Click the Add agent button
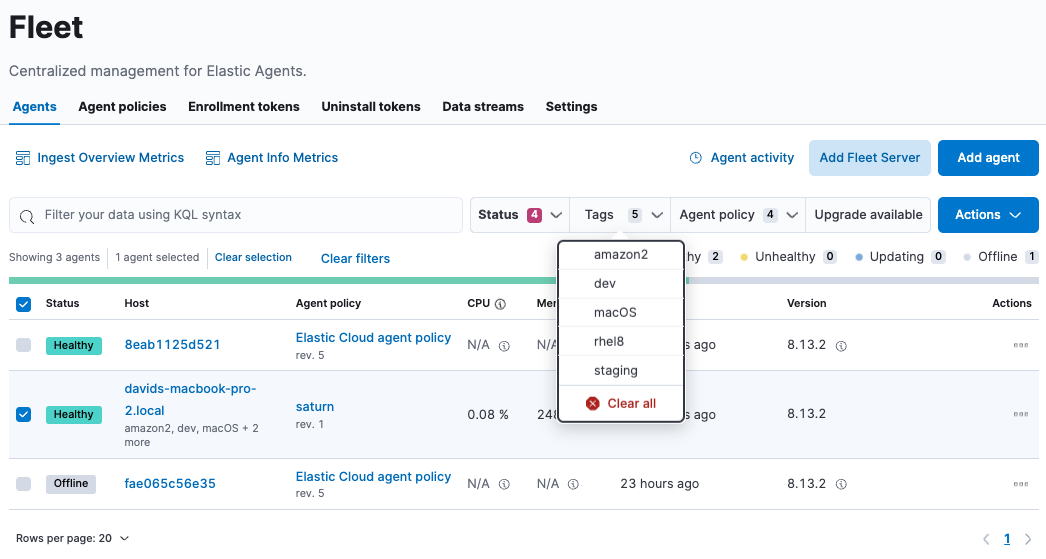Viewport: 1046px width, 559px height. click(x=988, y=158)
